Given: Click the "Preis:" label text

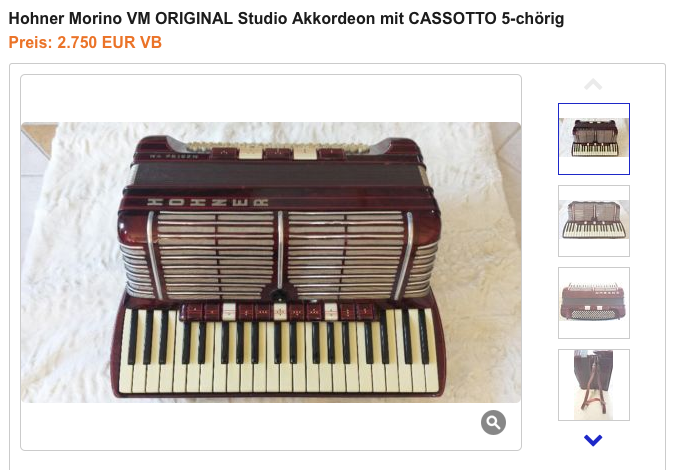Looking at the screenshot, I should [31, 42].
